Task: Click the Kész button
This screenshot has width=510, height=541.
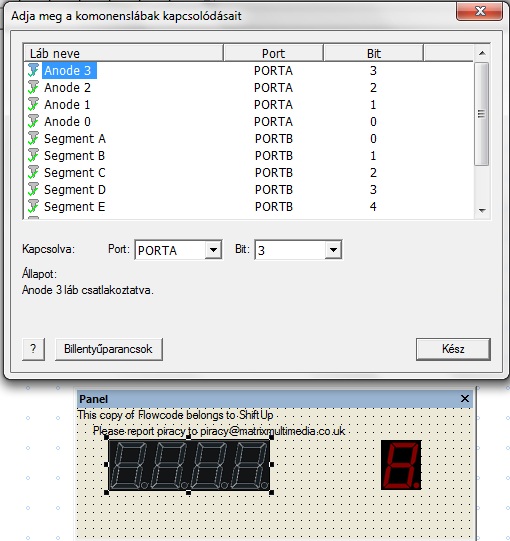Action: point(453,349)
